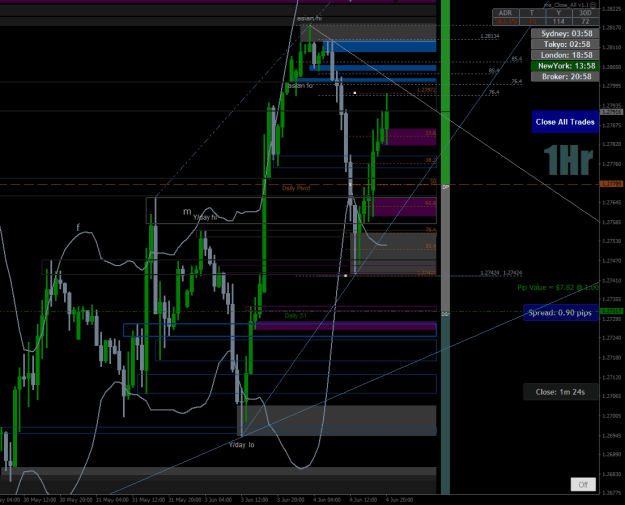Toggle the Off button
This screenshot has height=505, width=625.
[x=583, y=485]
